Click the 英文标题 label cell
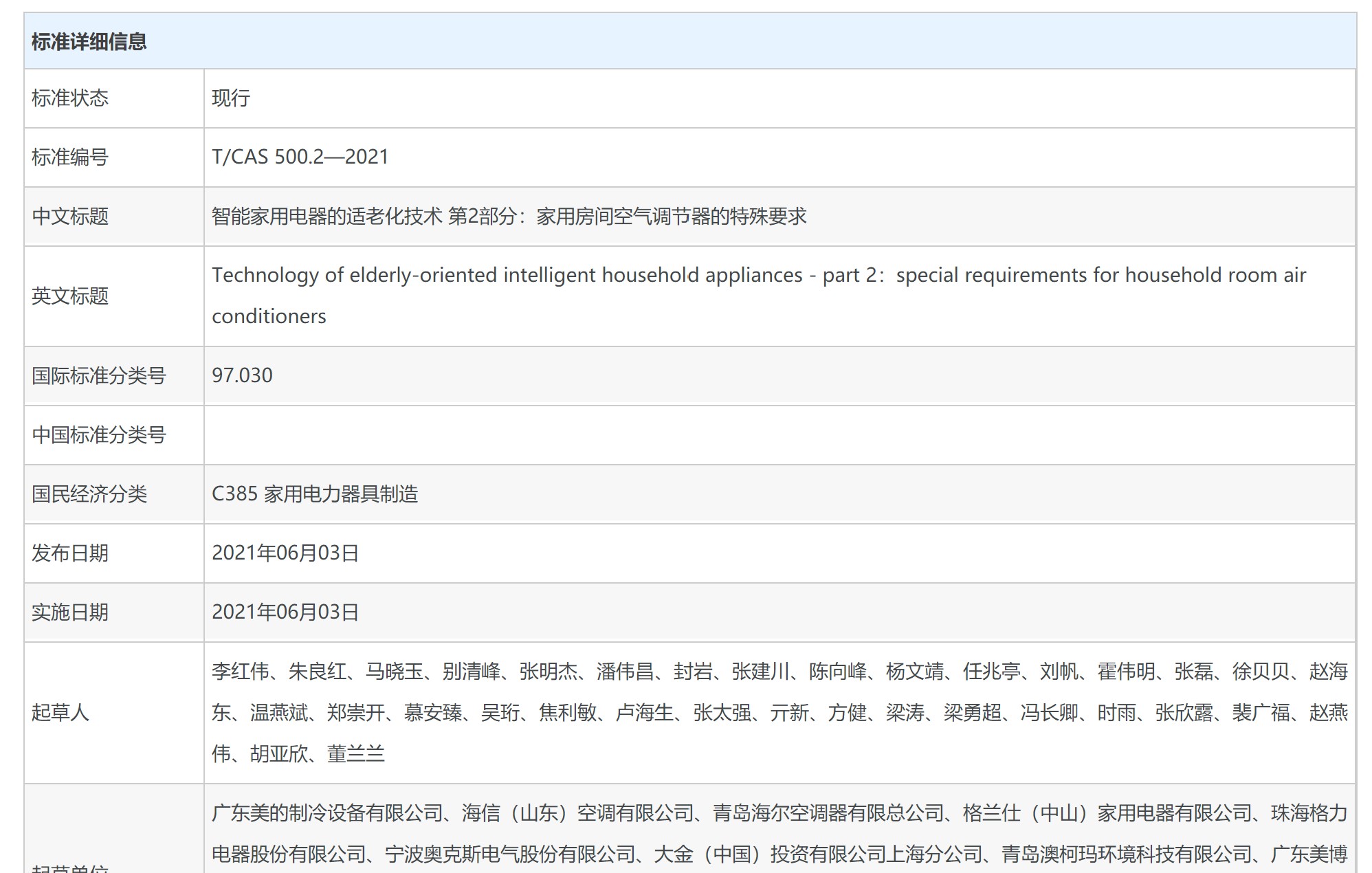 (x=69, y=296)
